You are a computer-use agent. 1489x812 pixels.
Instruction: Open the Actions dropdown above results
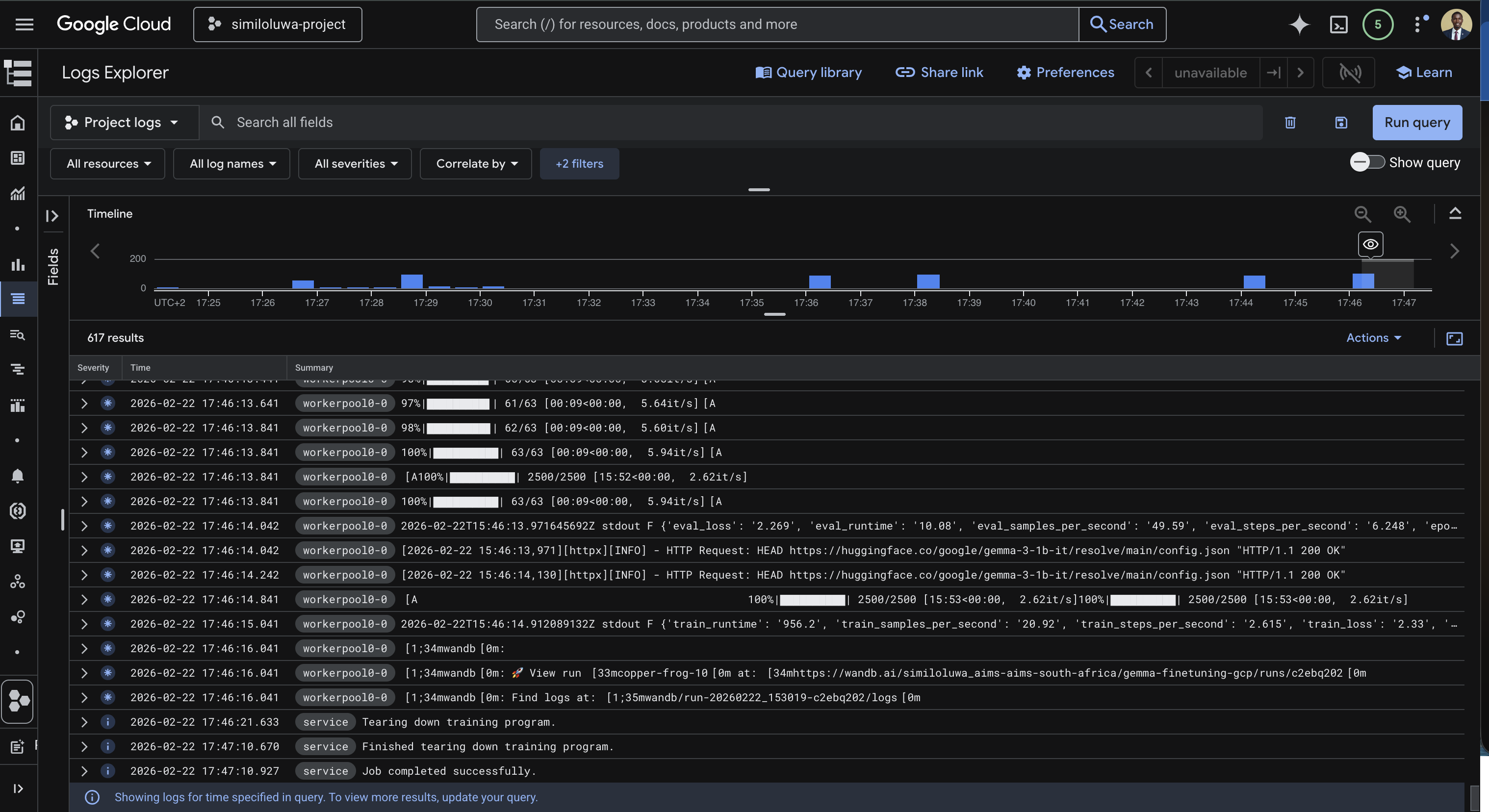click(x=1374, y=337)
